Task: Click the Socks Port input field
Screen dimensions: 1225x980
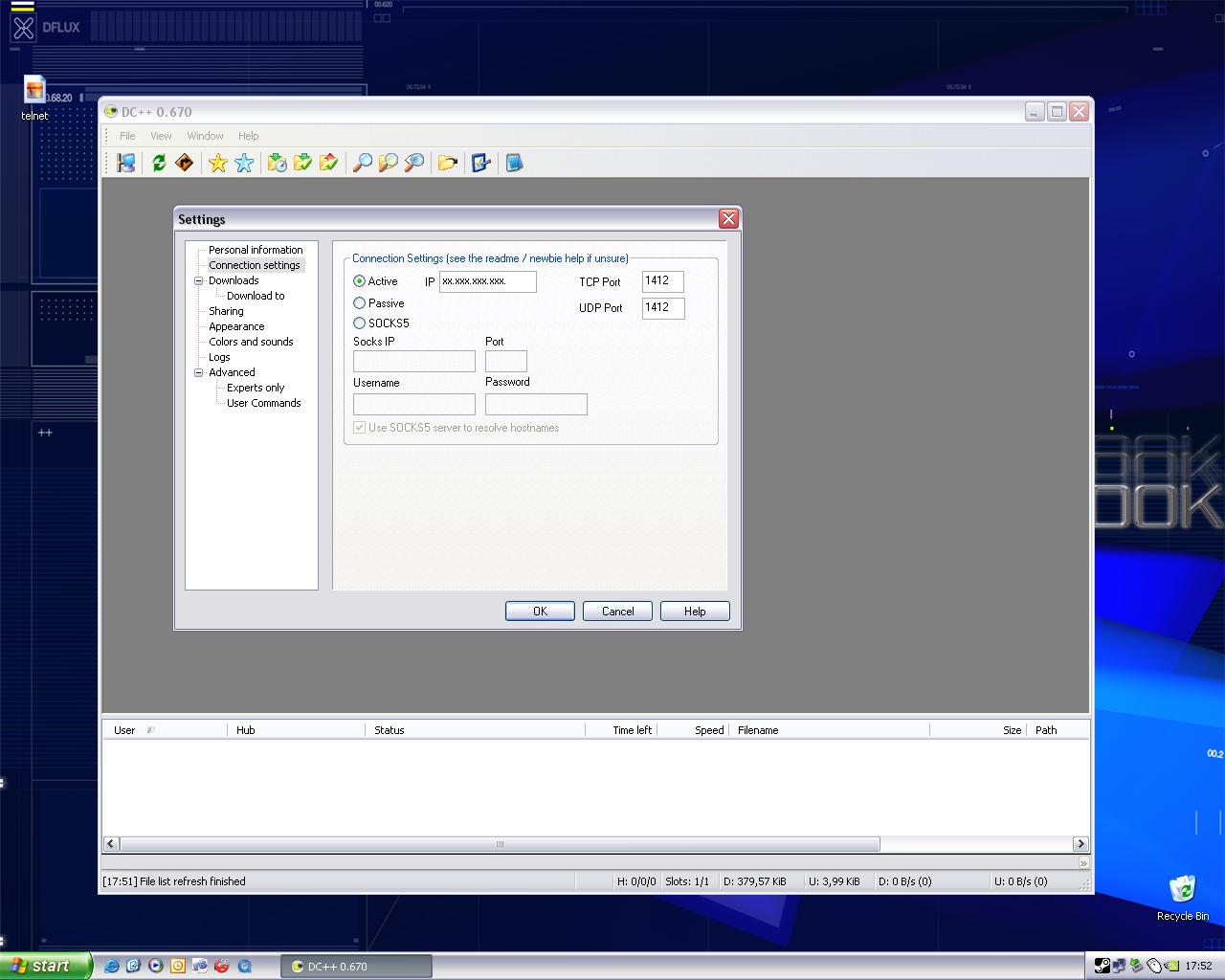Action: tap(505, 361)
